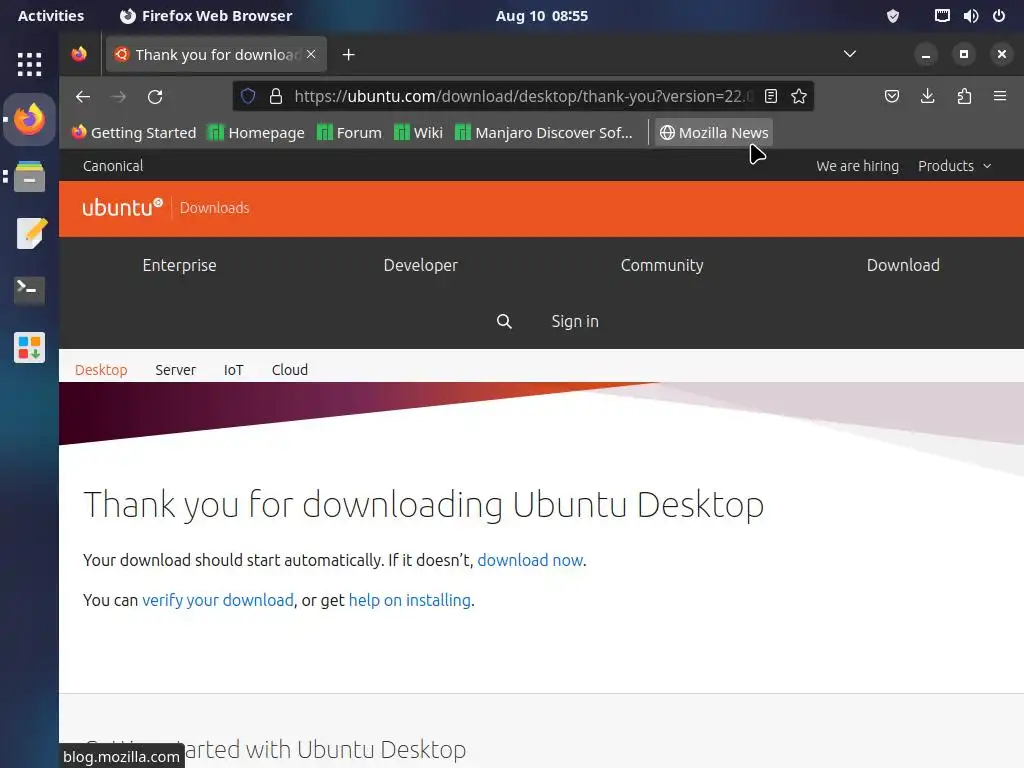Open Terminal from the dock
The width and height of the screenshot is (1024, 768).
tap(29, 290)
